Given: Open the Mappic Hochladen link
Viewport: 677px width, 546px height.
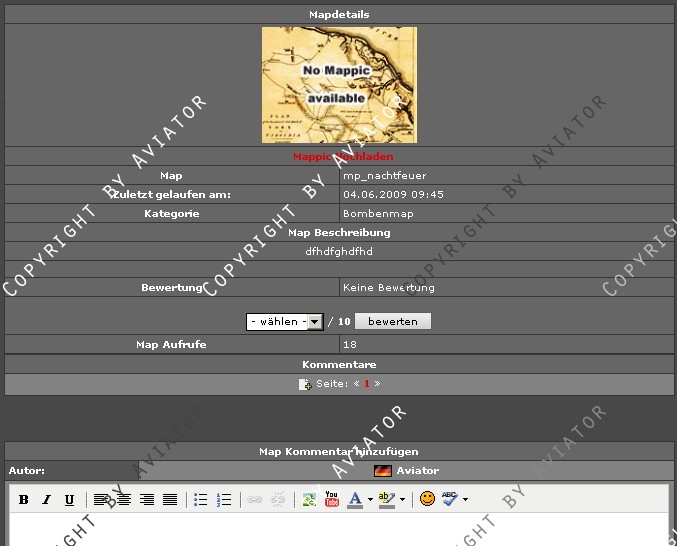Looking at the screenshot, I should coord(343,157).
